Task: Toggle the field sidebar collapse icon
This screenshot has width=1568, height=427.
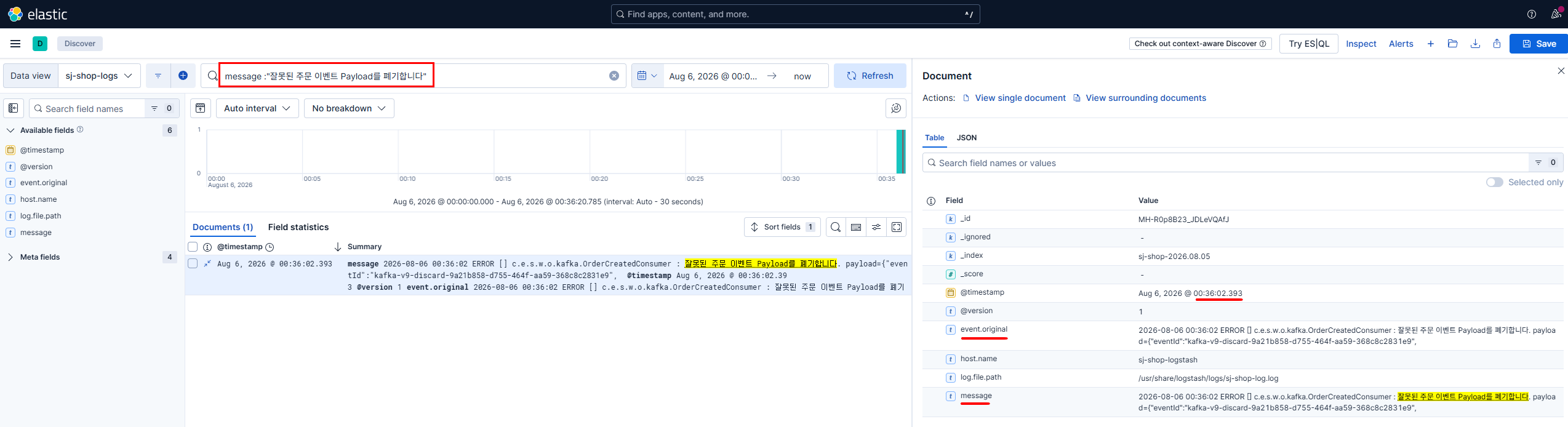Action: coord(14,108)
